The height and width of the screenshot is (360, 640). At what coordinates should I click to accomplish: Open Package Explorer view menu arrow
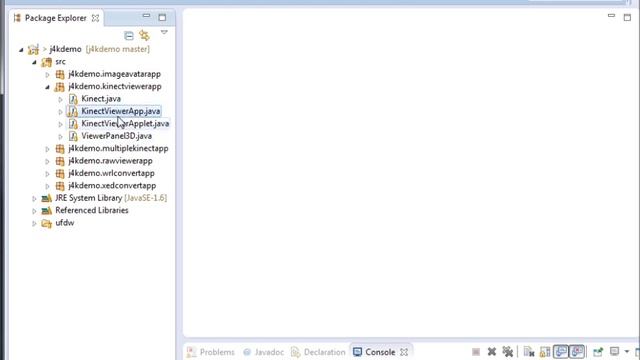tap(164, 32)
